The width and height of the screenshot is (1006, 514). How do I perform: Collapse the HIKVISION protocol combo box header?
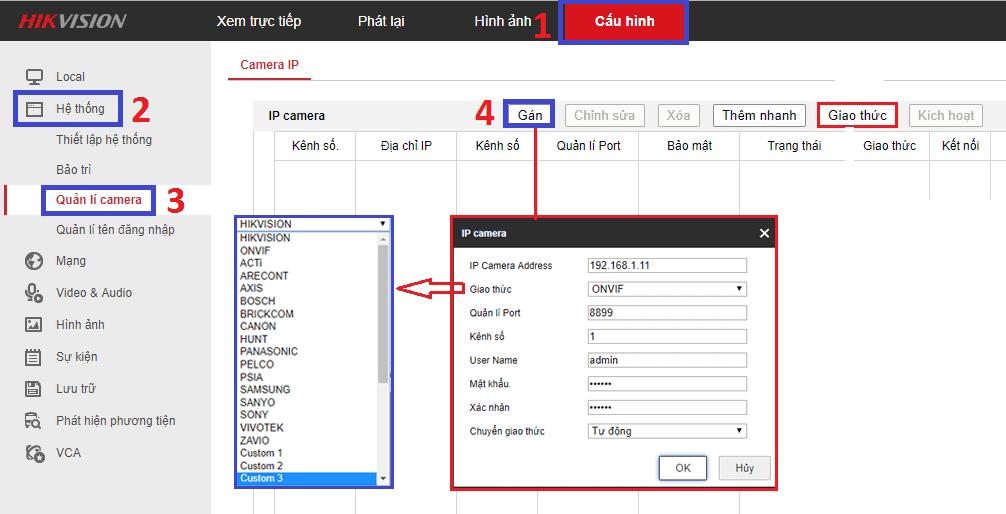pos(314,224)
